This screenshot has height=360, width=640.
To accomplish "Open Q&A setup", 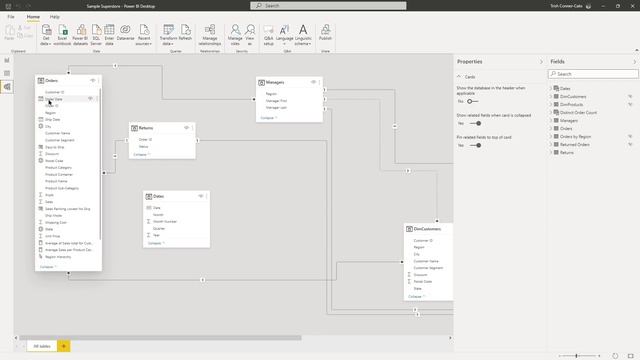I will click(269, 35).
